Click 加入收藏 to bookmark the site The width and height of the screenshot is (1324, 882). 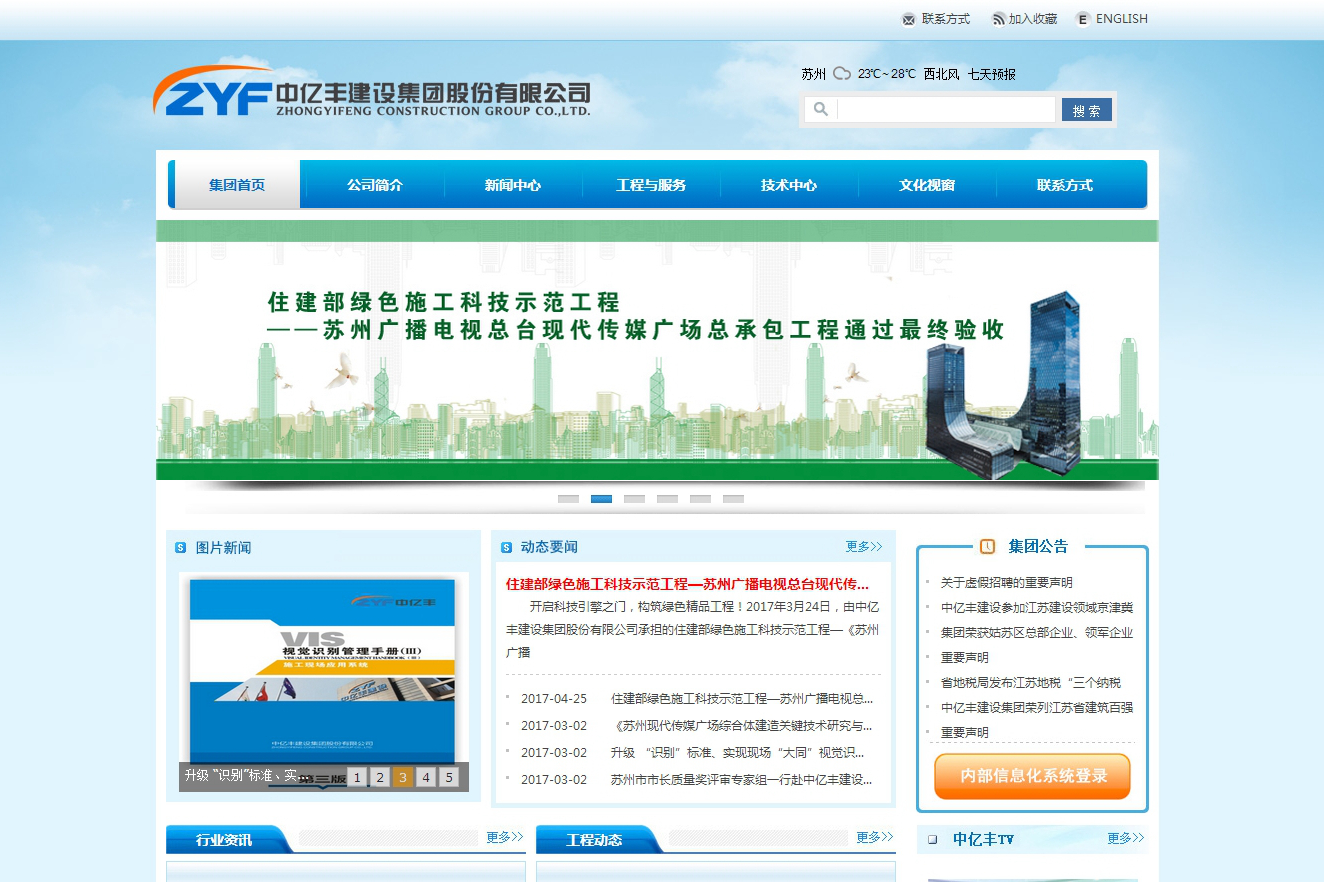coord(1033,19)
